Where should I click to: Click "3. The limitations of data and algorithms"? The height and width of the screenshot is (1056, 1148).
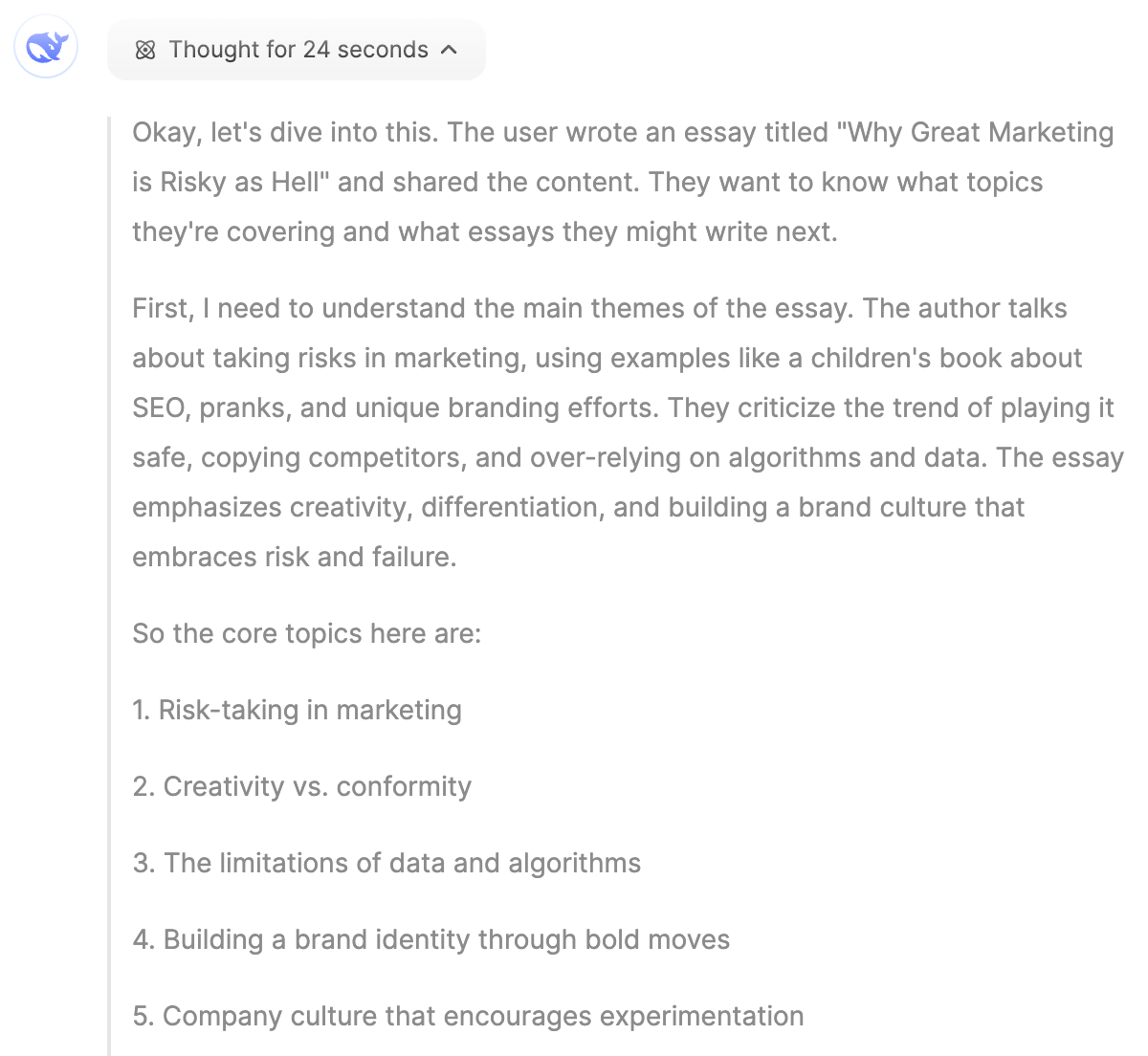pos(386,863)
